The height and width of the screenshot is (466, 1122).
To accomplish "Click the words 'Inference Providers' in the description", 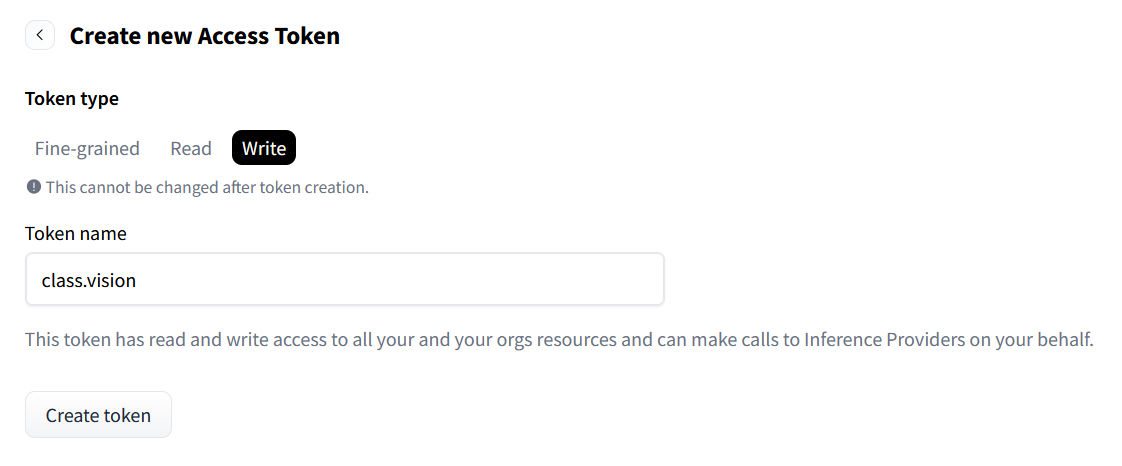I will pyautogui.click(x=884, y=339).
